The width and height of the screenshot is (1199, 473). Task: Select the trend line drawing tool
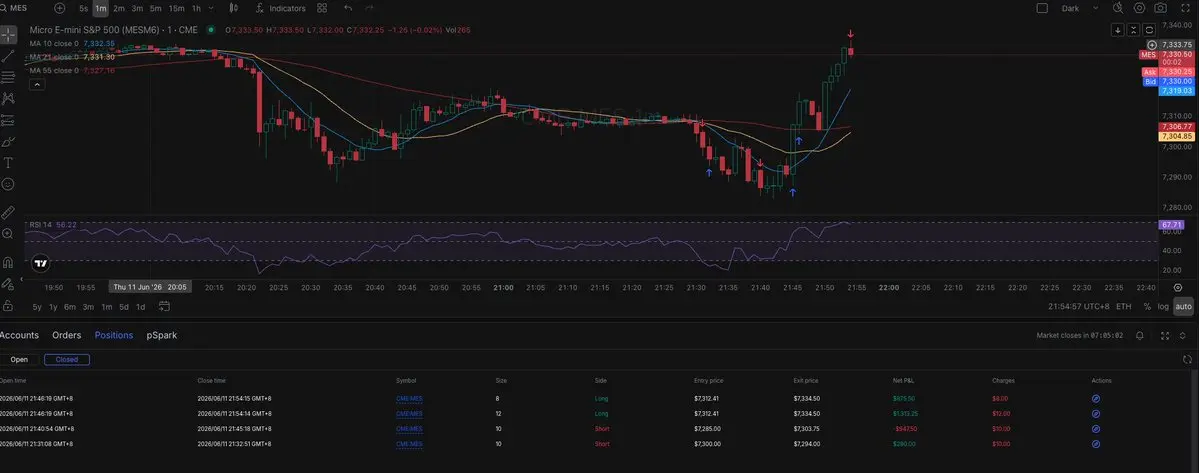click(x=8, y=56)
